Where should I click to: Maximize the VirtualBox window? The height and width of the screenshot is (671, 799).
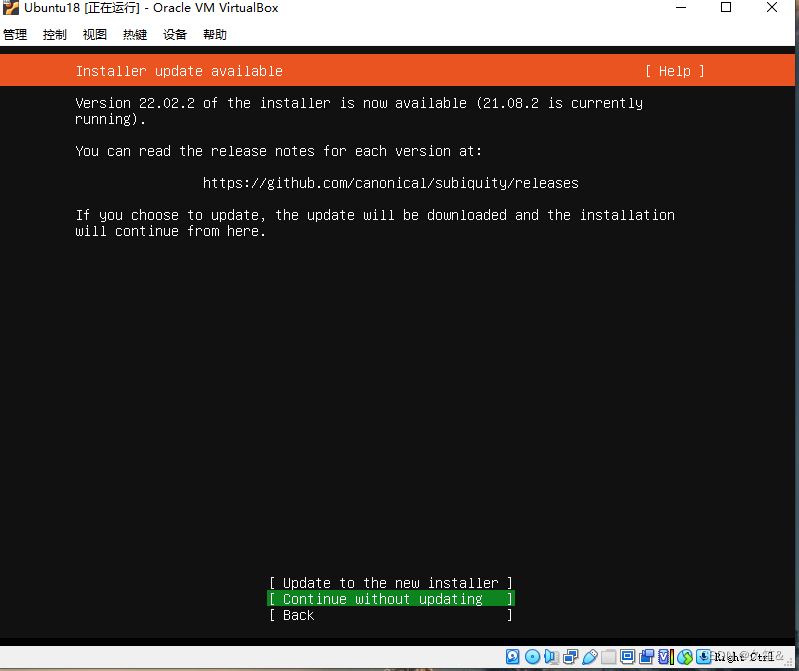726,8
